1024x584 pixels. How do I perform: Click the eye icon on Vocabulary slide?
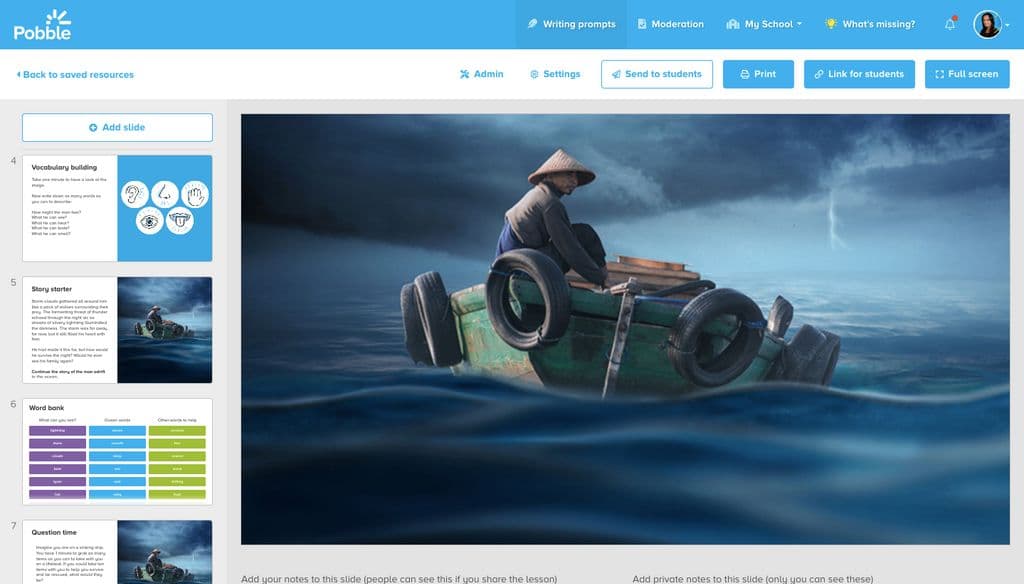click(x=150, y=221)
